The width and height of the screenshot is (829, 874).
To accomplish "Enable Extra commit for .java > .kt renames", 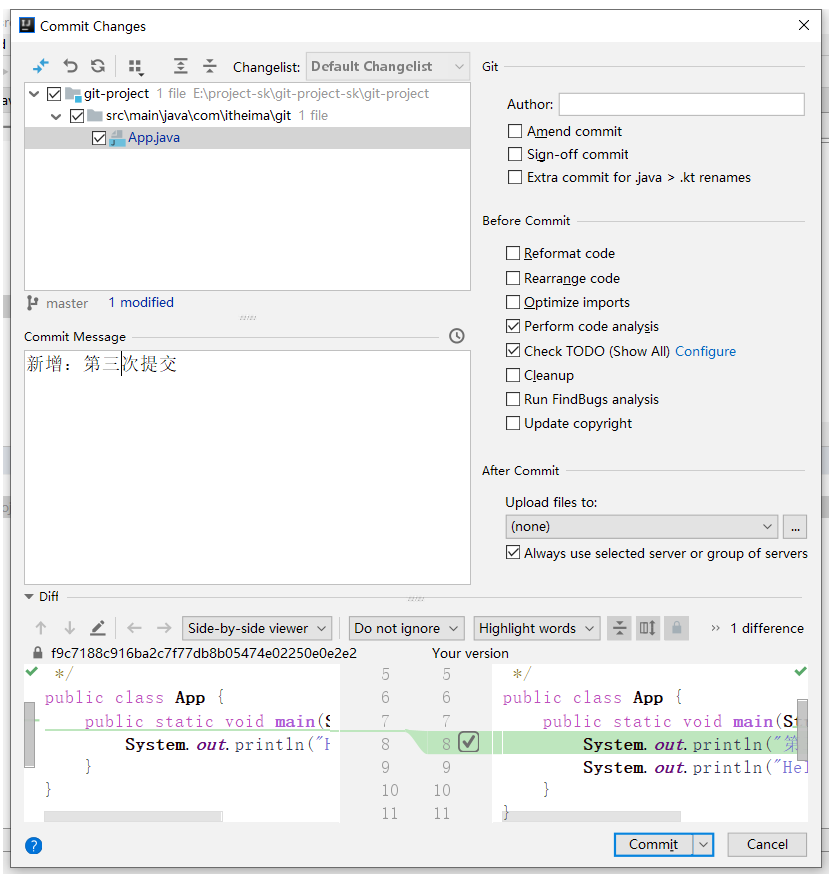I will click(x=515, y=177).
